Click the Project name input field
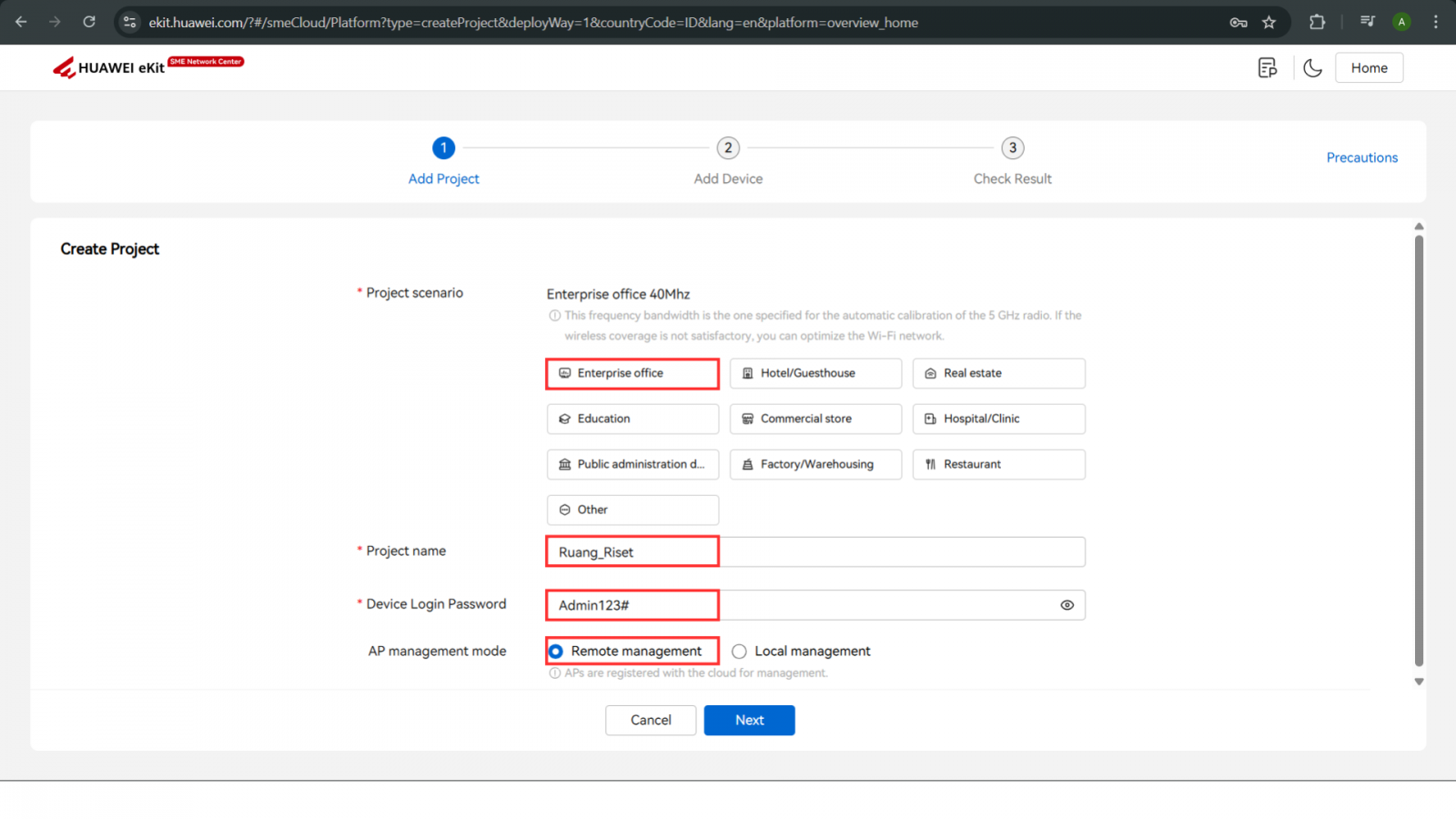 pyautogui.click(x=814, y=552)
